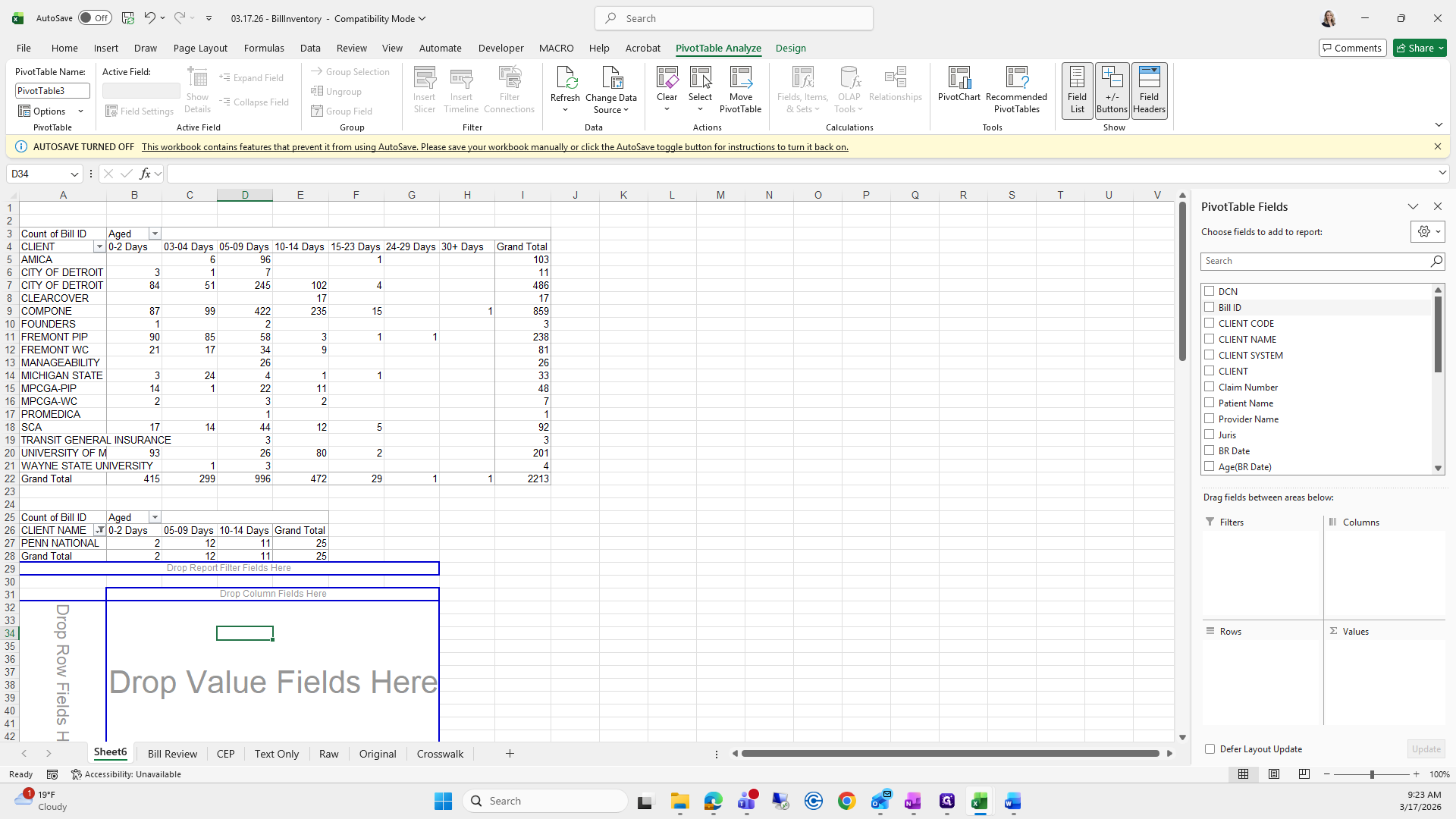Click the Move PivotTable icon

[x=740, y=78]
